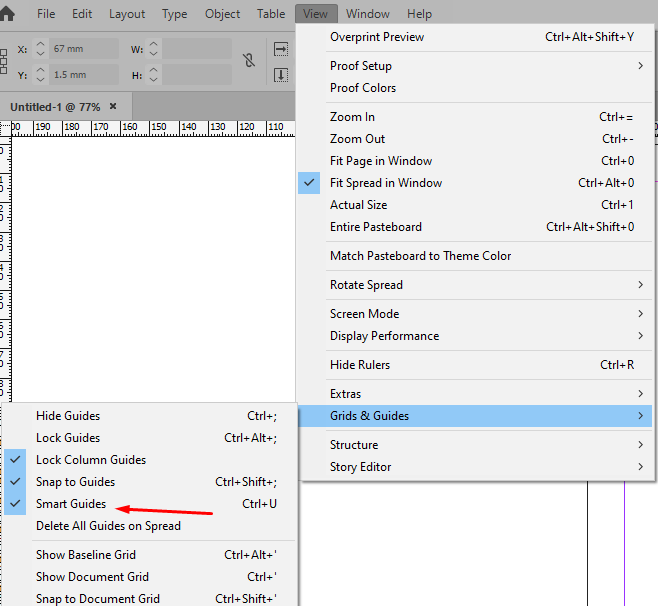
Task: Uncheck Lock Column Guides
Action: [149, 460]
